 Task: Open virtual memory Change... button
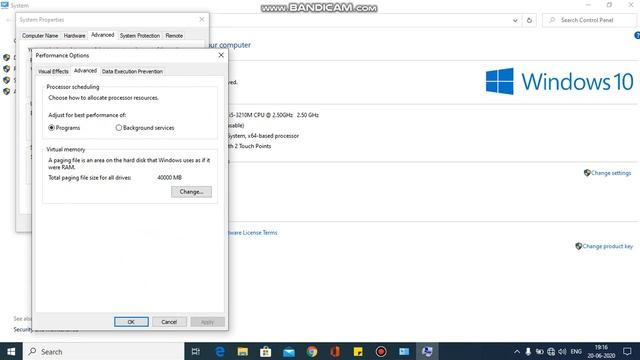click(x=191, y=192)
